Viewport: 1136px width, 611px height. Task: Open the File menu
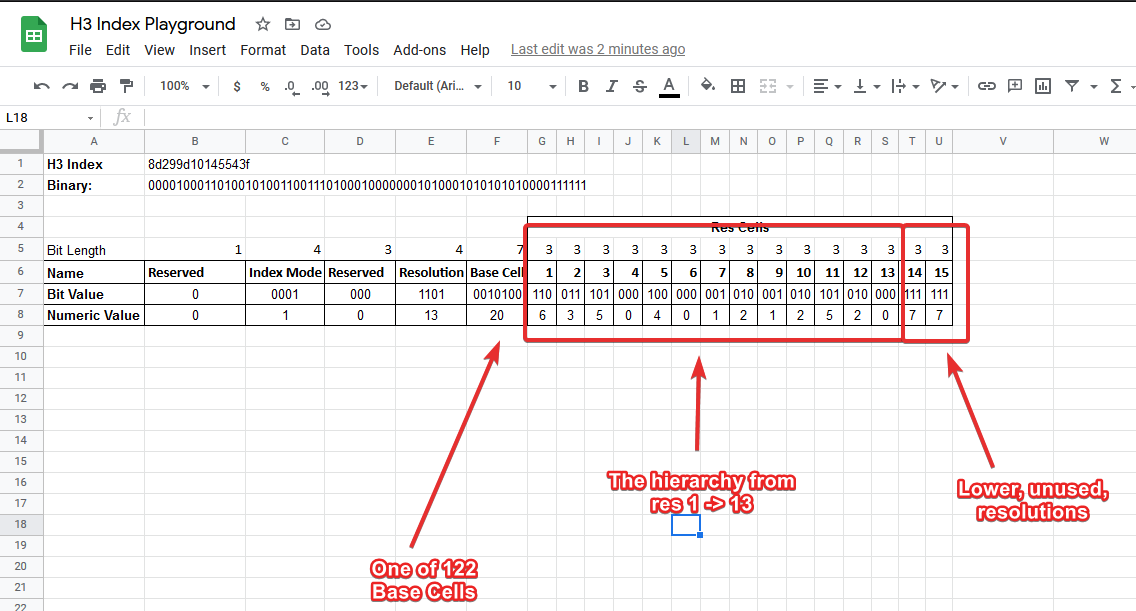tap(80, 50)
